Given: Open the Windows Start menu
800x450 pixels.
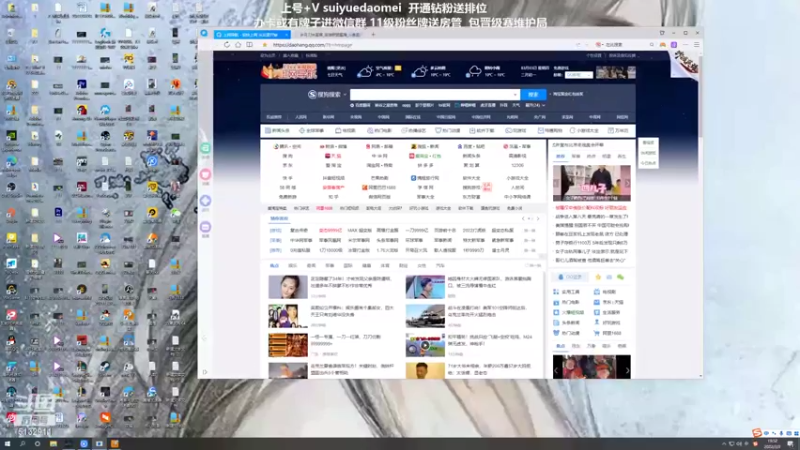Looking at the screenshot, I should click(7, 444).
